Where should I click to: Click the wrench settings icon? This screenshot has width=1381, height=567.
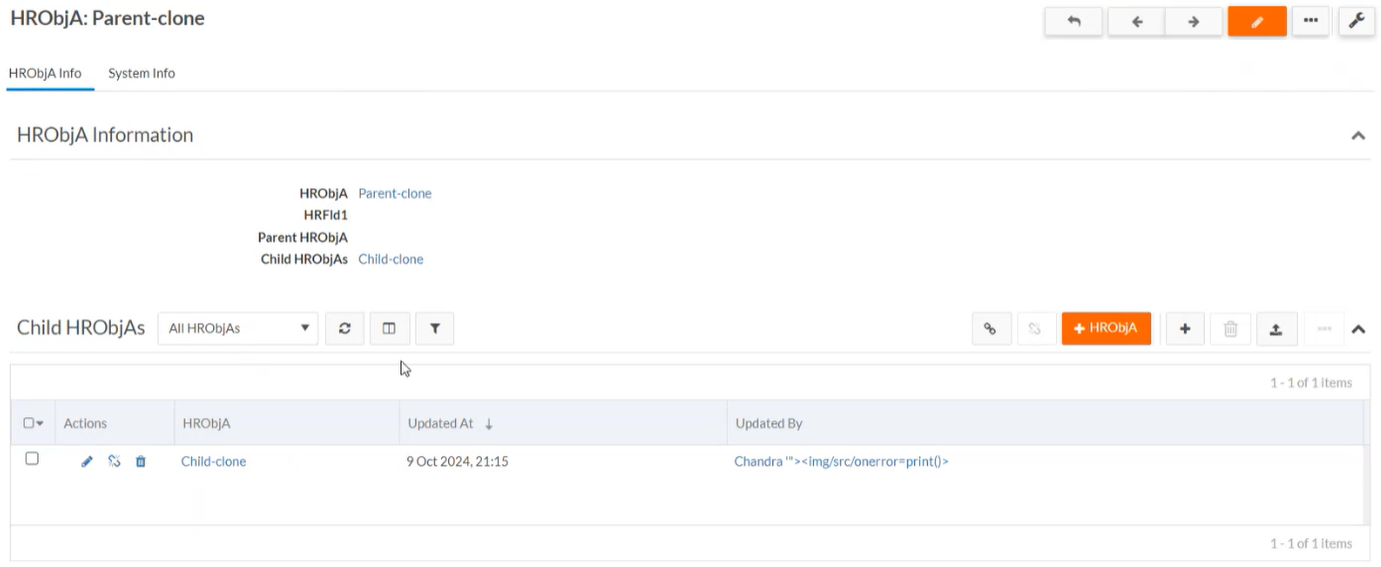(x=1355, y=21)
